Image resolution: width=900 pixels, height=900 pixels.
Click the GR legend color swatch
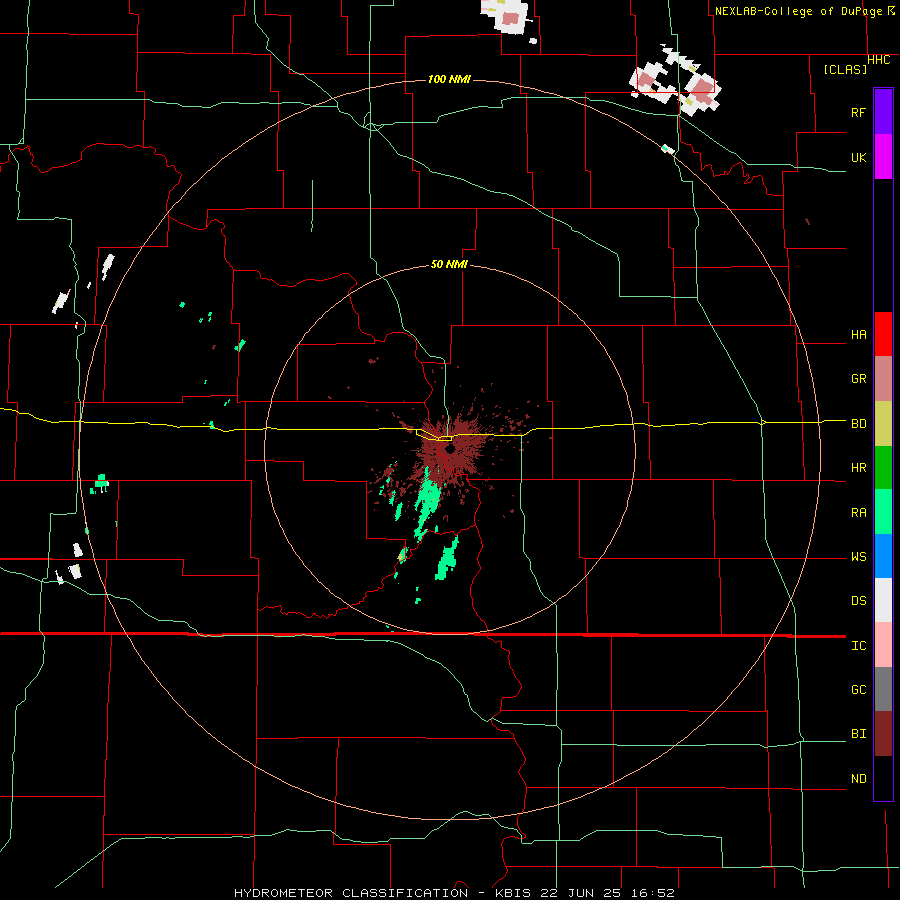883,379
